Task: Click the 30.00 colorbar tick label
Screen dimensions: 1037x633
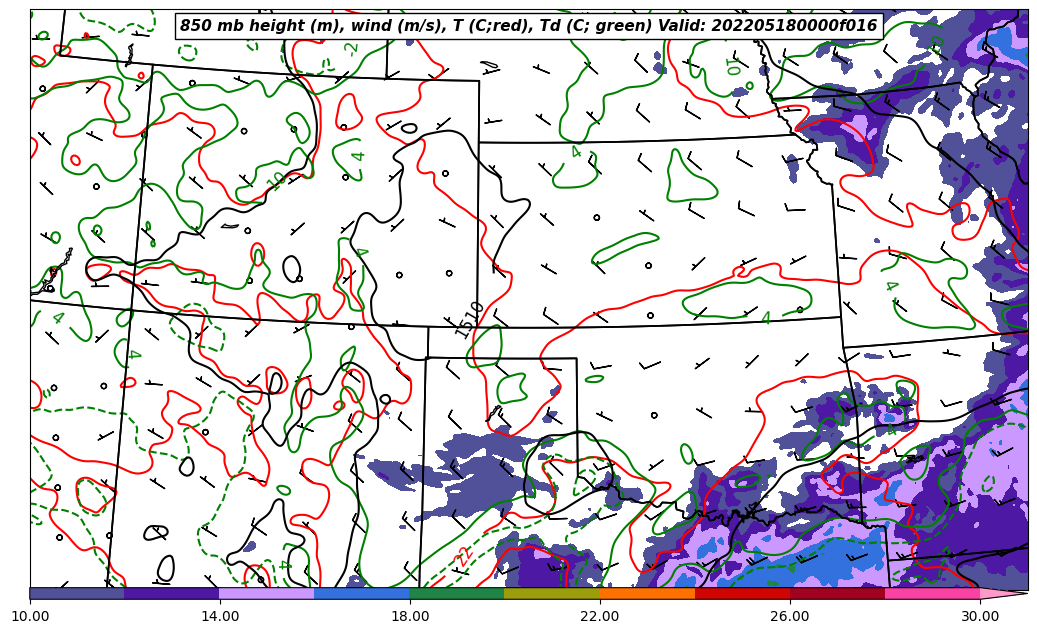Action: (980, 616)
